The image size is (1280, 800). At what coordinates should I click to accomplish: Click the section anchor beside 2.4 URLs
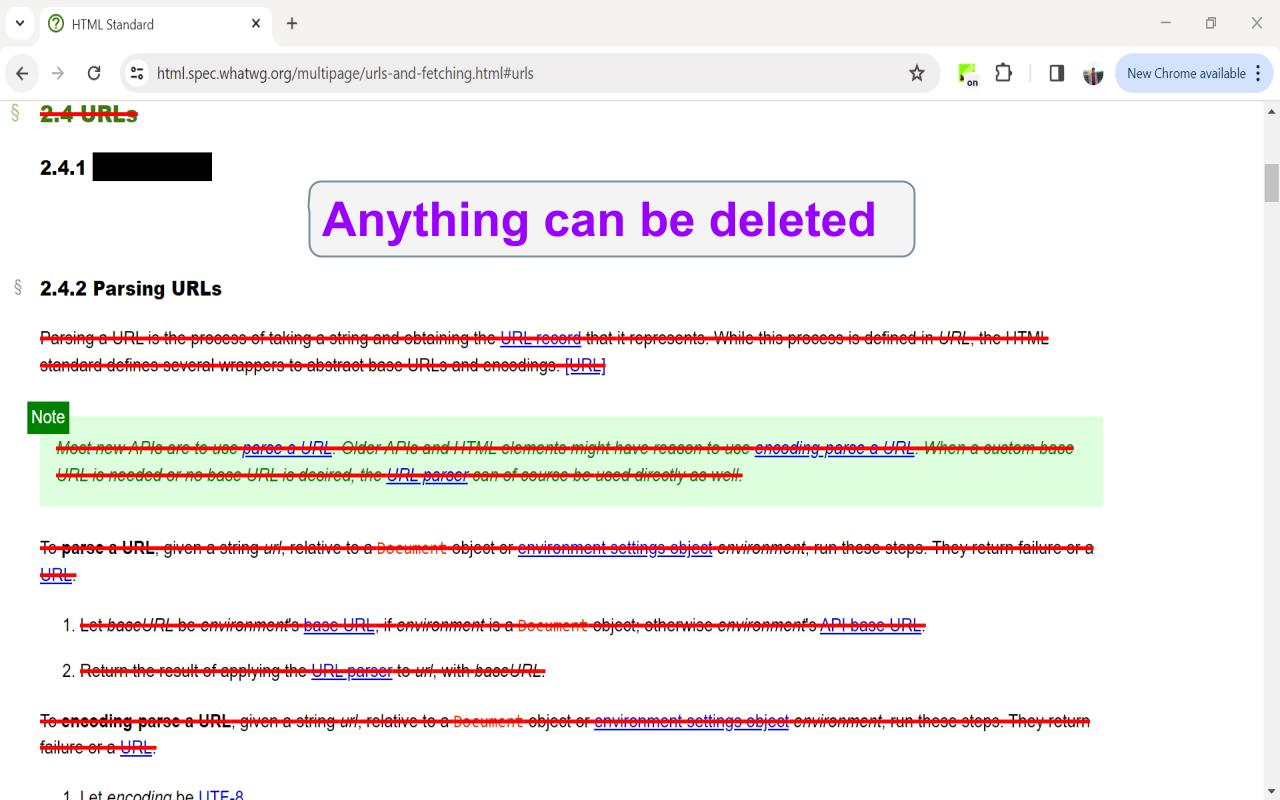pos(16,113)
